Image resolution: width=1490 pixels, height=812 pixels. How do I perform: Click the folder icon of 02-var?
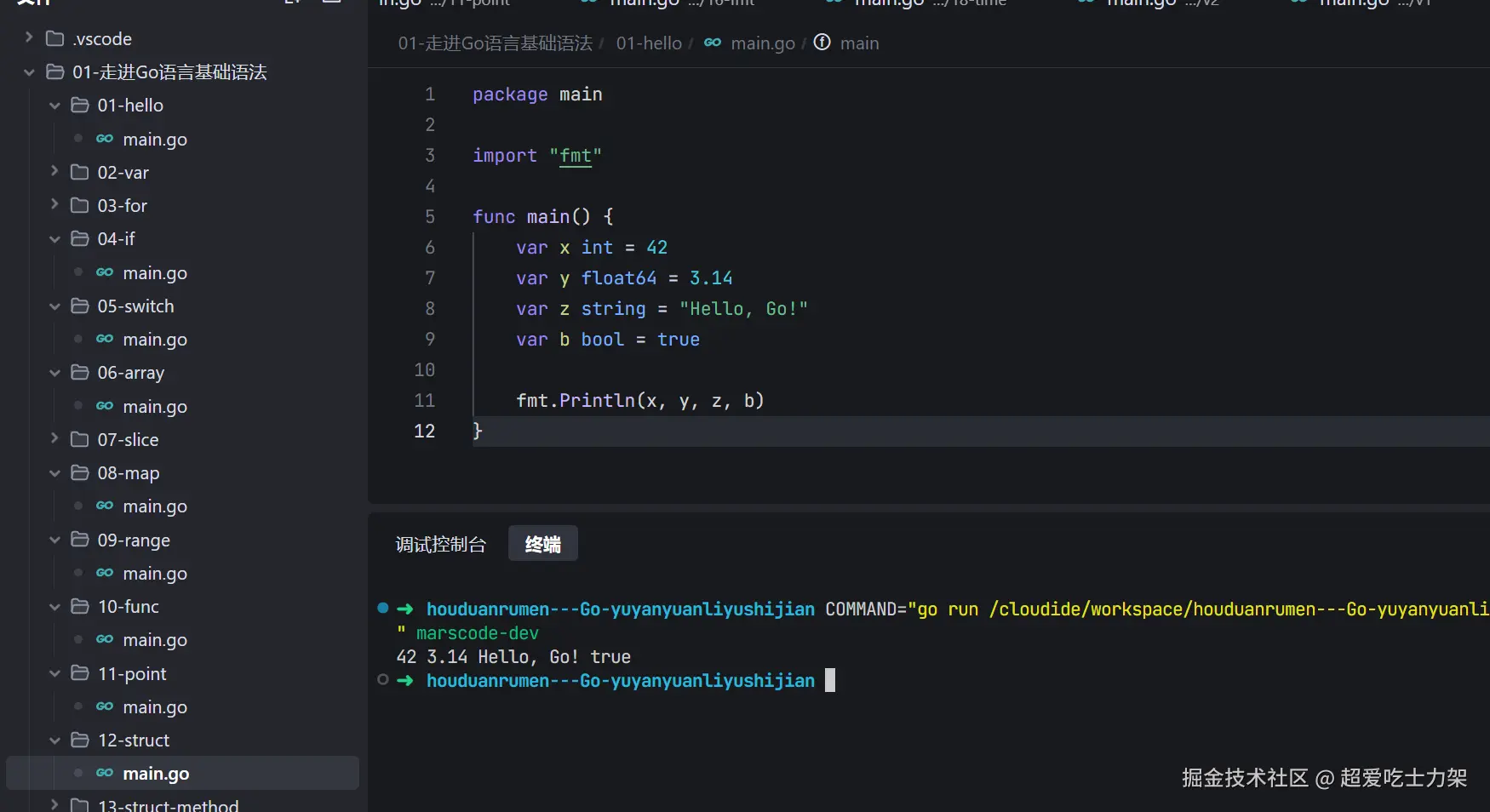point(79,172)
